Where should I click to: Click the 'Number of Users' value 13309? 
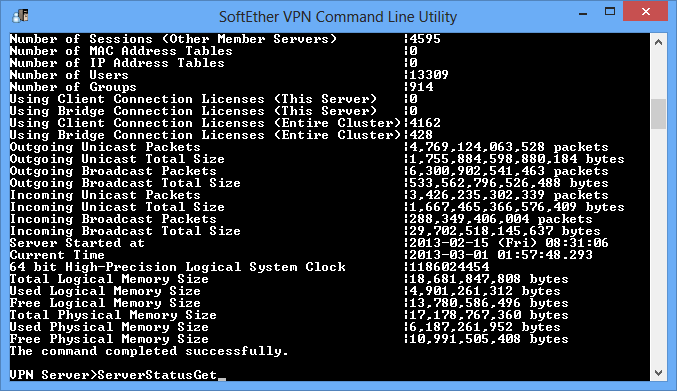[429, 75]
